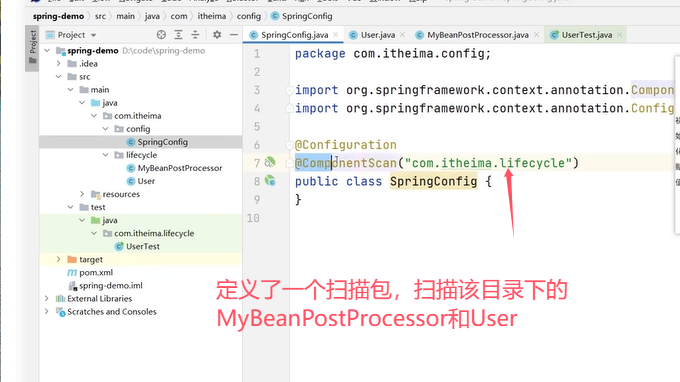Hide the Project panel with minus icon

pyautogui.click(x=234, y=35)
